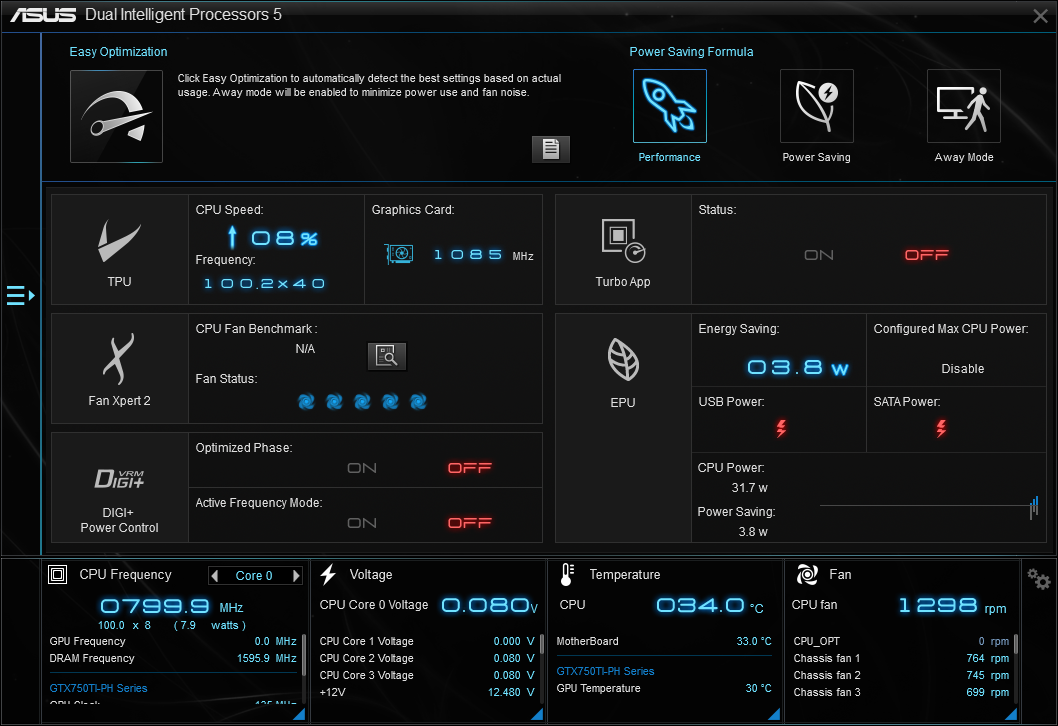Click the TPU frequency 100.2x40 readout
Viewport: 1058px width, 726px height.
(264, 284)
